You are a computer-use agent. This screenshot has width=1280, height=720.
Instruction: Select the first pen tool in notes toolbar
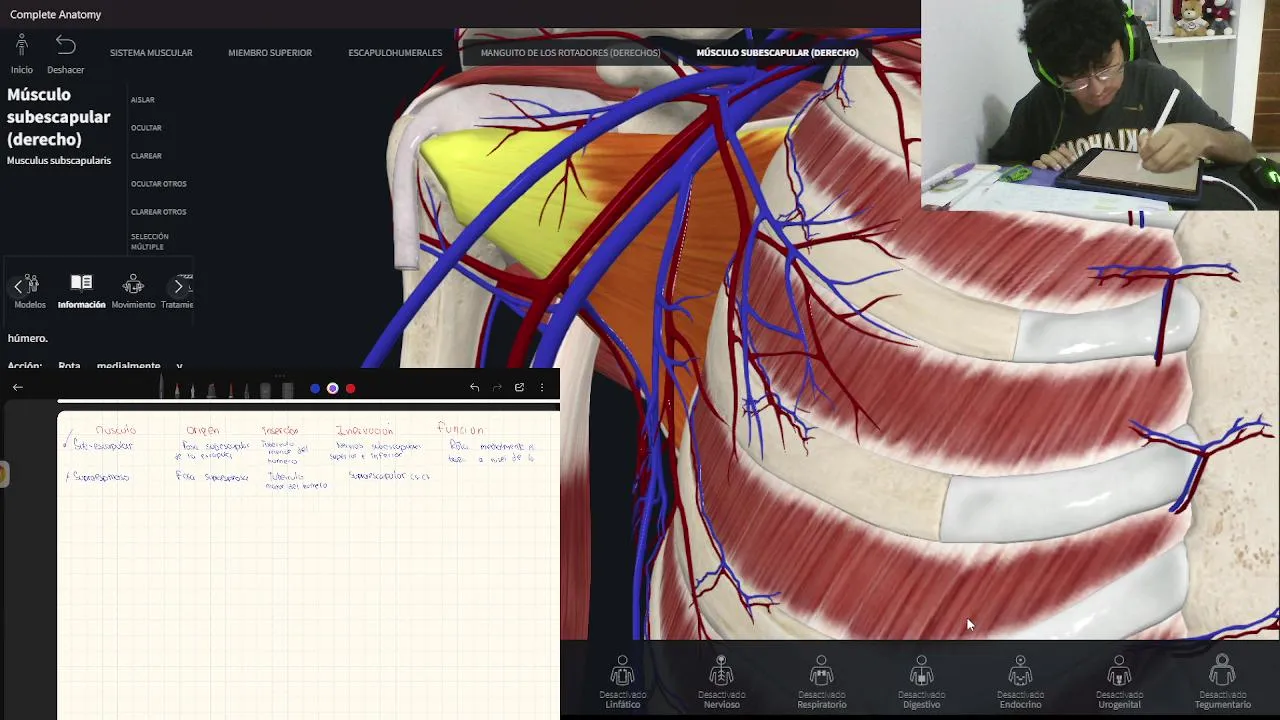tap(162, 388)
